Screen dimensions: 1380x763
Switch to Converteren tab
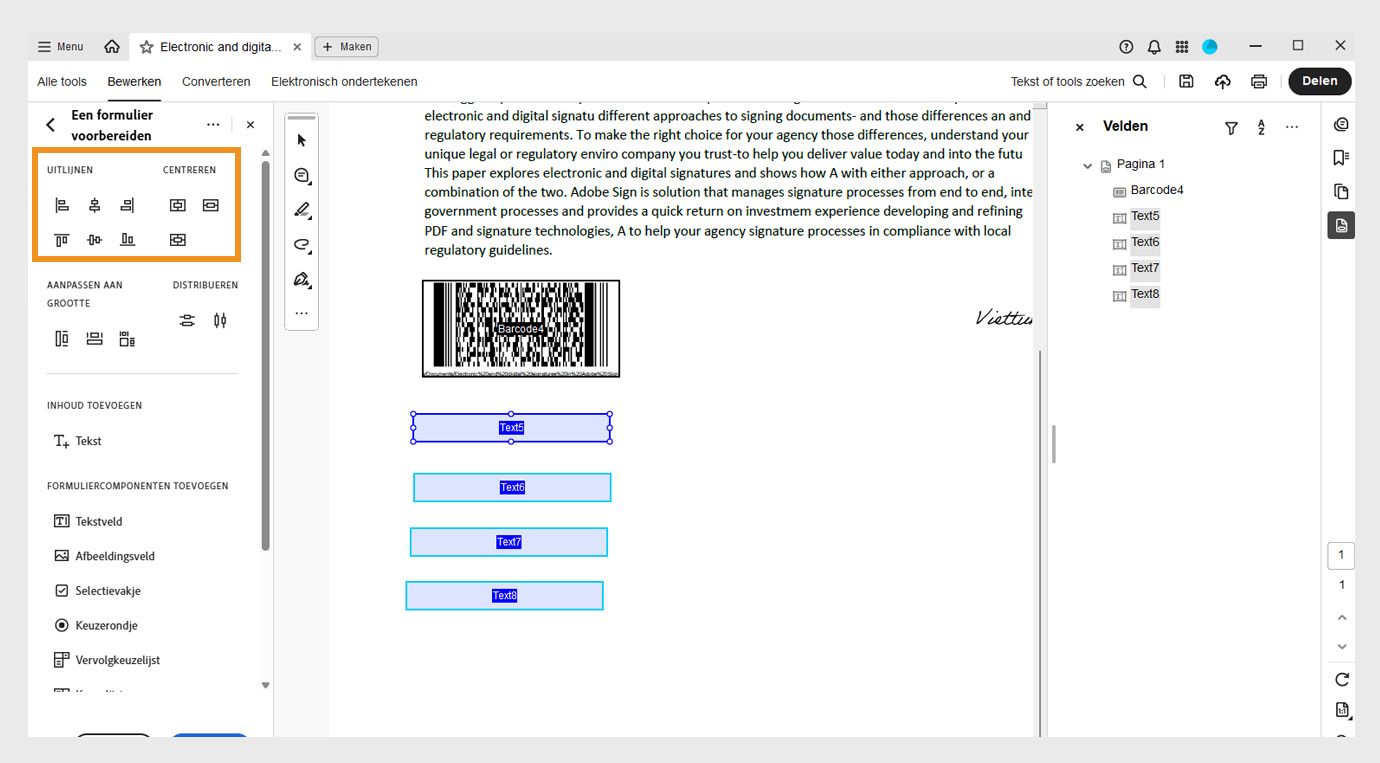(216, 82)
